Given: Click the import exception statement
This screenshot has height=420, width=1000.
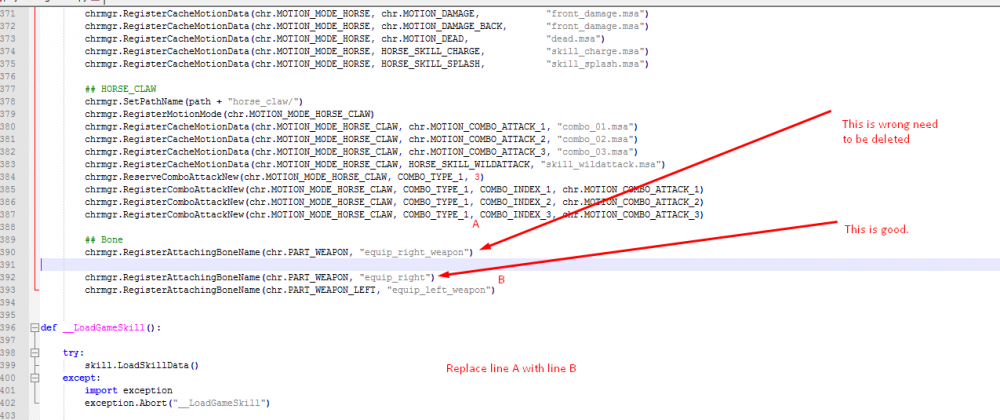Looking at the screenshot, I should [x=128, y=390].
